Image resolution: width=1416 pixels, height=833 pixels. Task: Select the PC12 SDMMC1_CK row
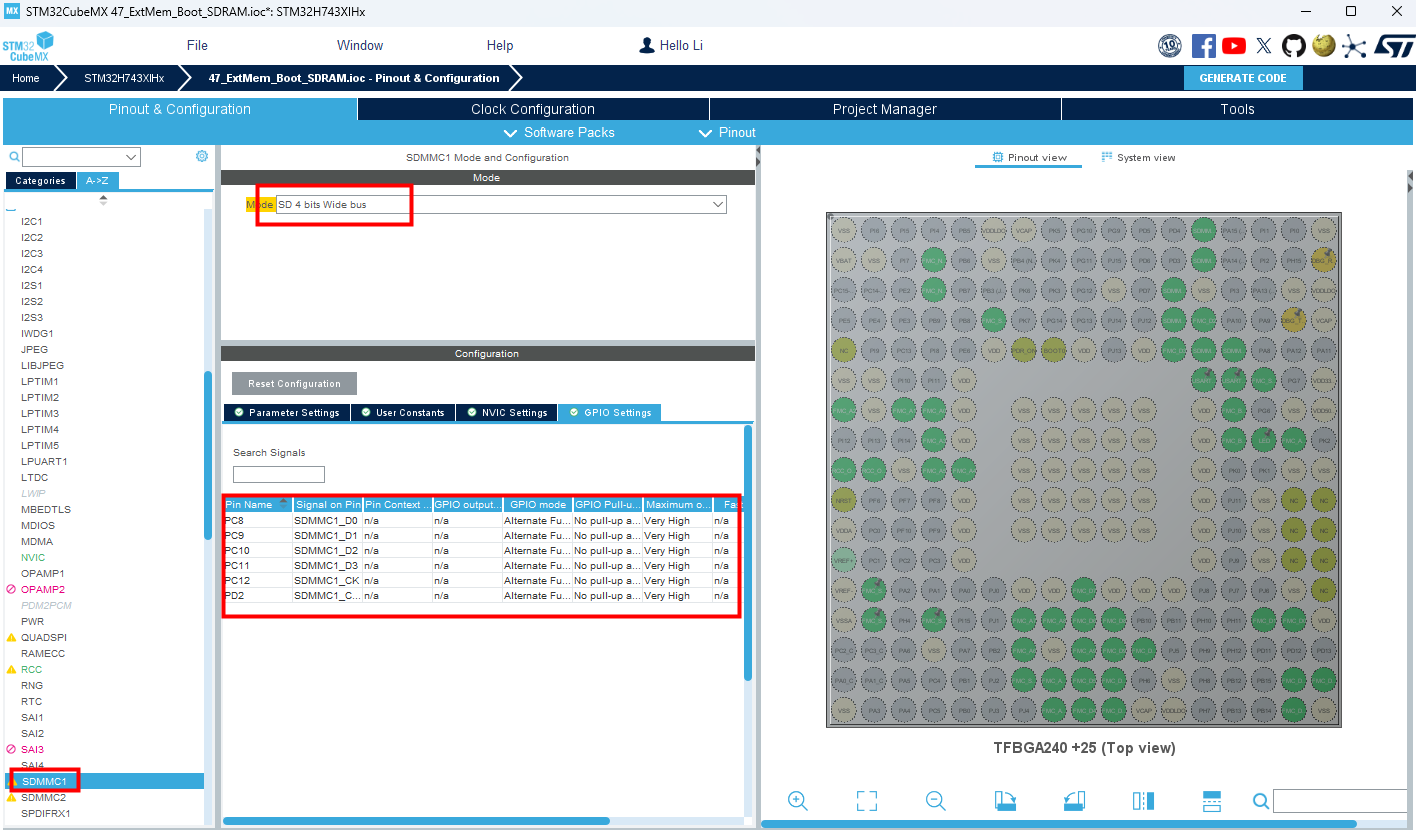tap(481, 581)
